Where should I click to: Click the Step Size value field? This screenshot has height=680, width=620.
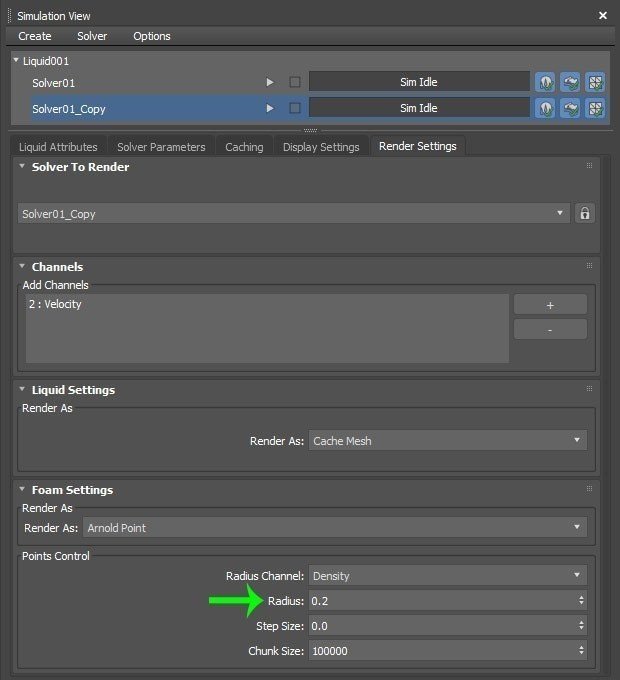442,626
